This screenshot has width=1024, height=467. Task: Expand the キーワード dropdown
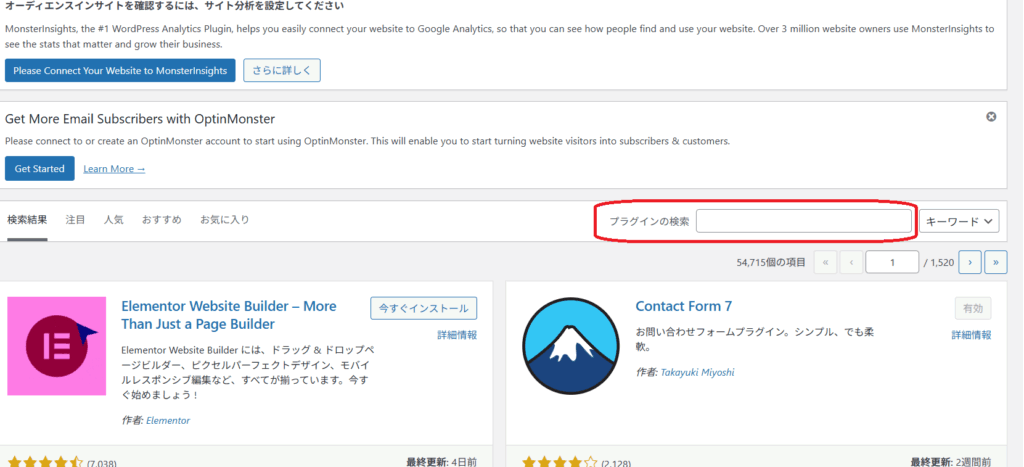pos(959,221)
